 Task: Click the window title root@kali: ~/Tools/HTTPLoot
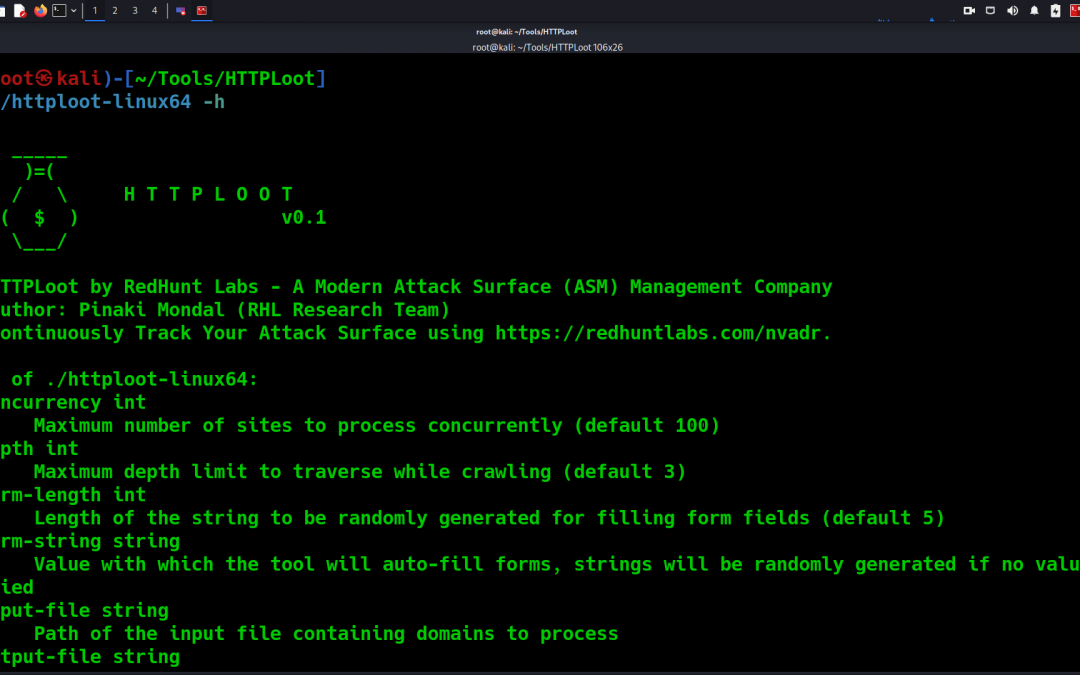point(527,32)
